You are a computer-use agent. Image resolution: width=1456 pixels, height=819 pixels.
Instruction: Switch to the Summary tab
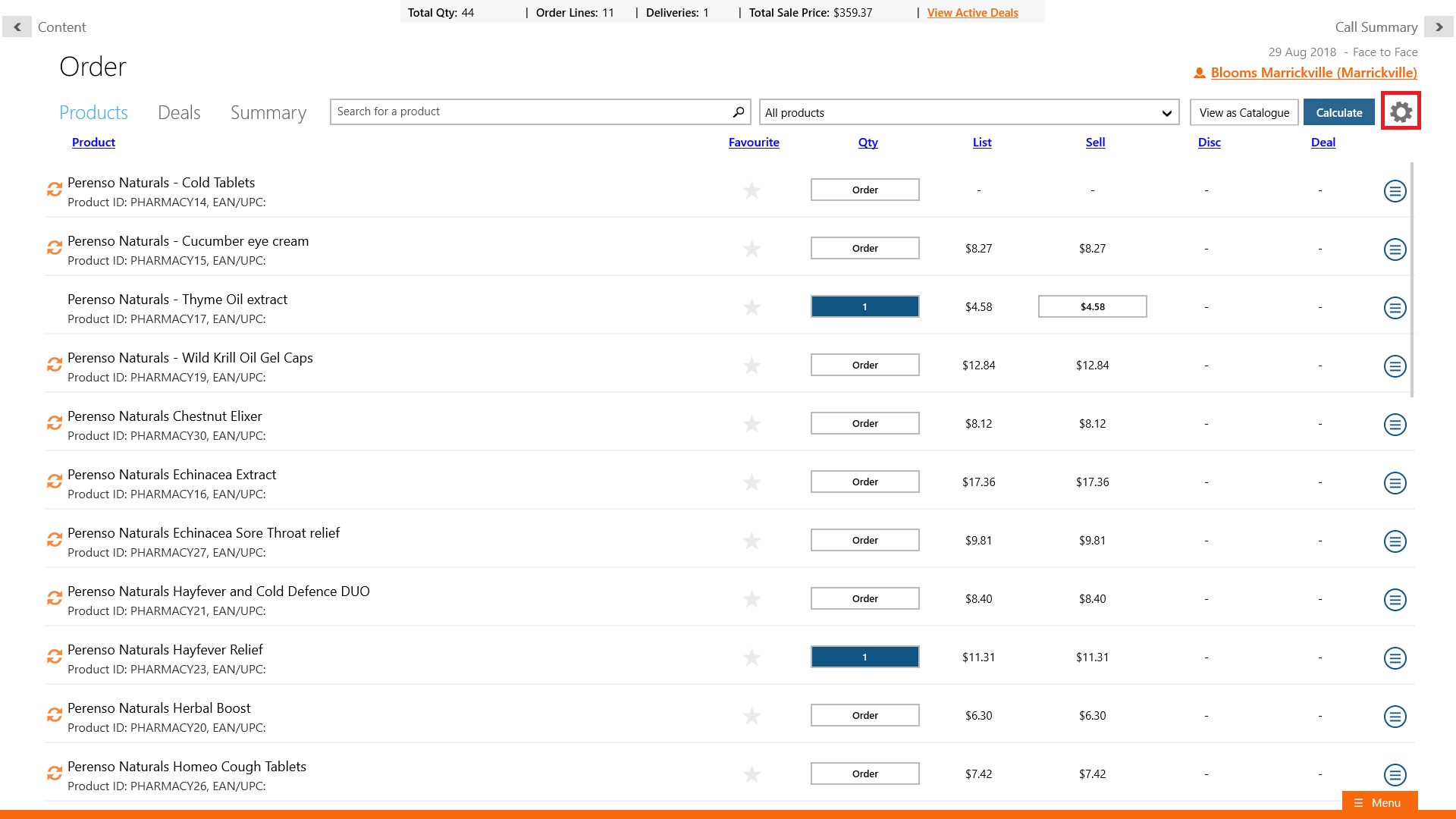pos(268,112)
